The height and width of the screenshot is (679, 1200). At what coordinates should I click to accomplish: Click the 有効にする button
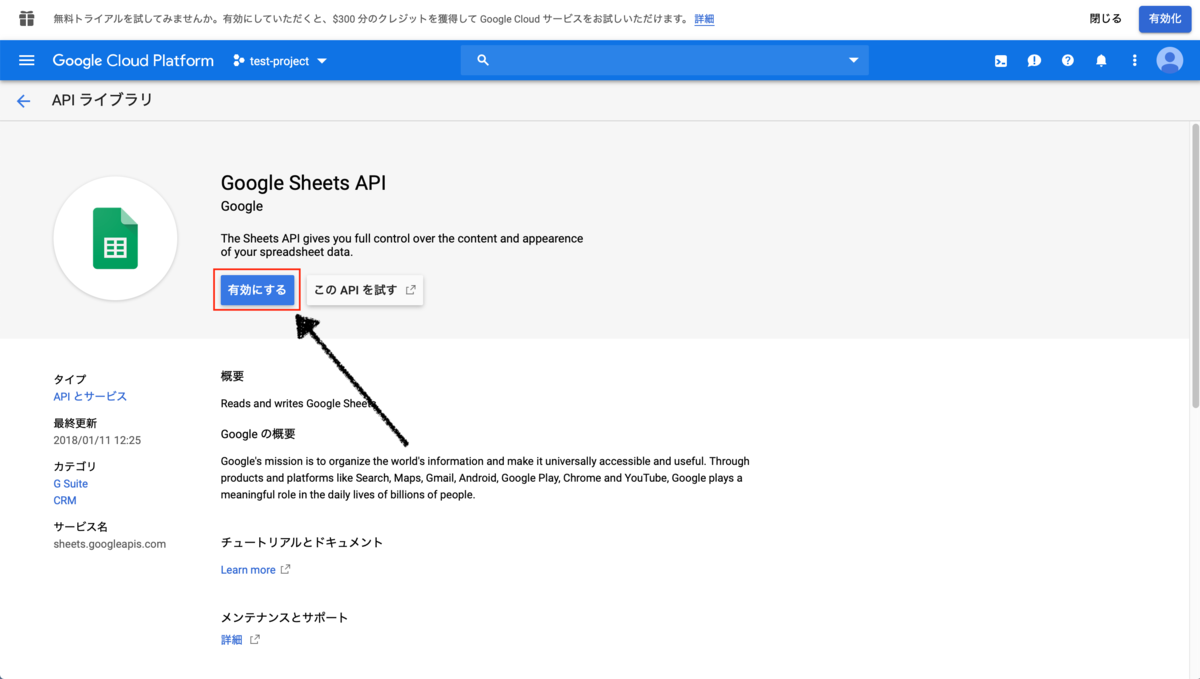[x=257, y=290]
